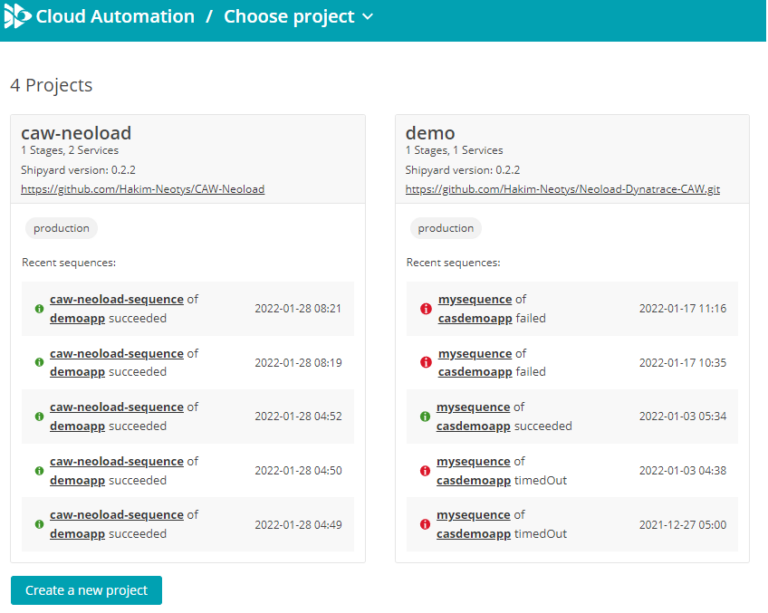Open casdemoapp link in 11:16 failed row
This screenshot has height=613, width=768.
click(x=475, y=319)
